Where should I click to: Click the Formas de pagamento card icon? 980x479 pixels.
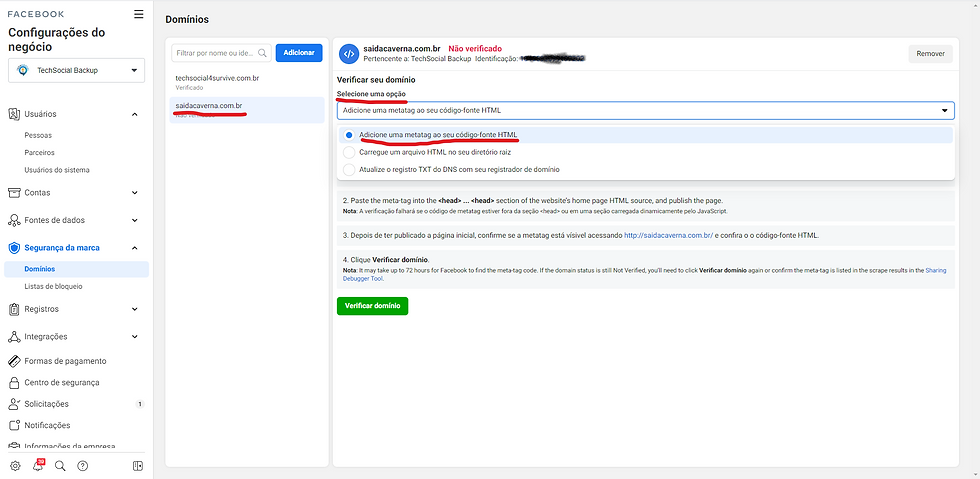pos(14,361)
